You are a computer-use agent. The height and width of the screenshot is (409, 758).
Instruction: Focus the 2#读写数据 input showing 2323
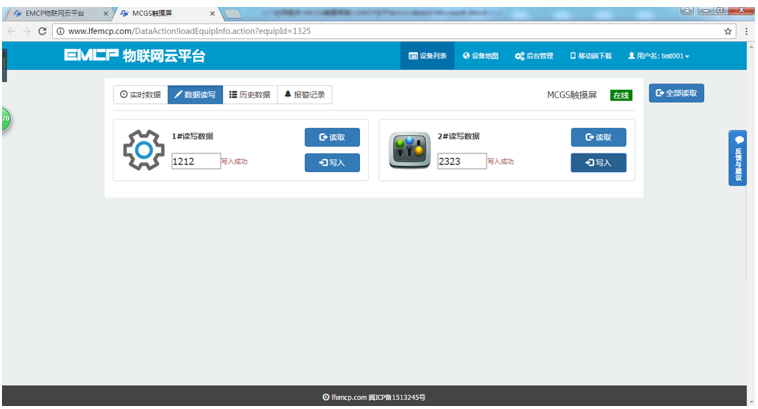[x=462, y=161]
